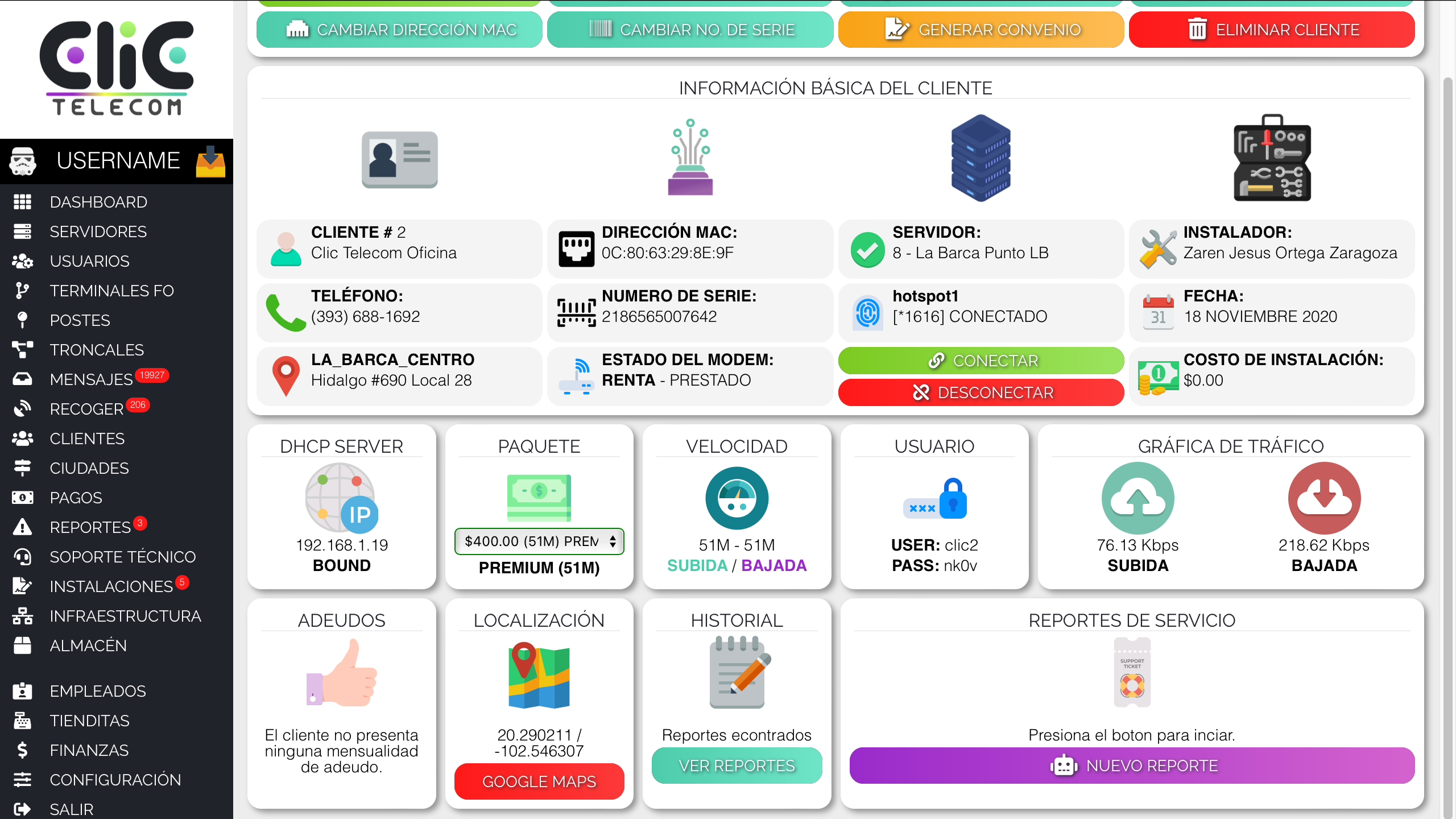Select the Postes pin icon
The height and width of the screenshot is (819, 1456).
pyautogui.click(x=22, y=320)
